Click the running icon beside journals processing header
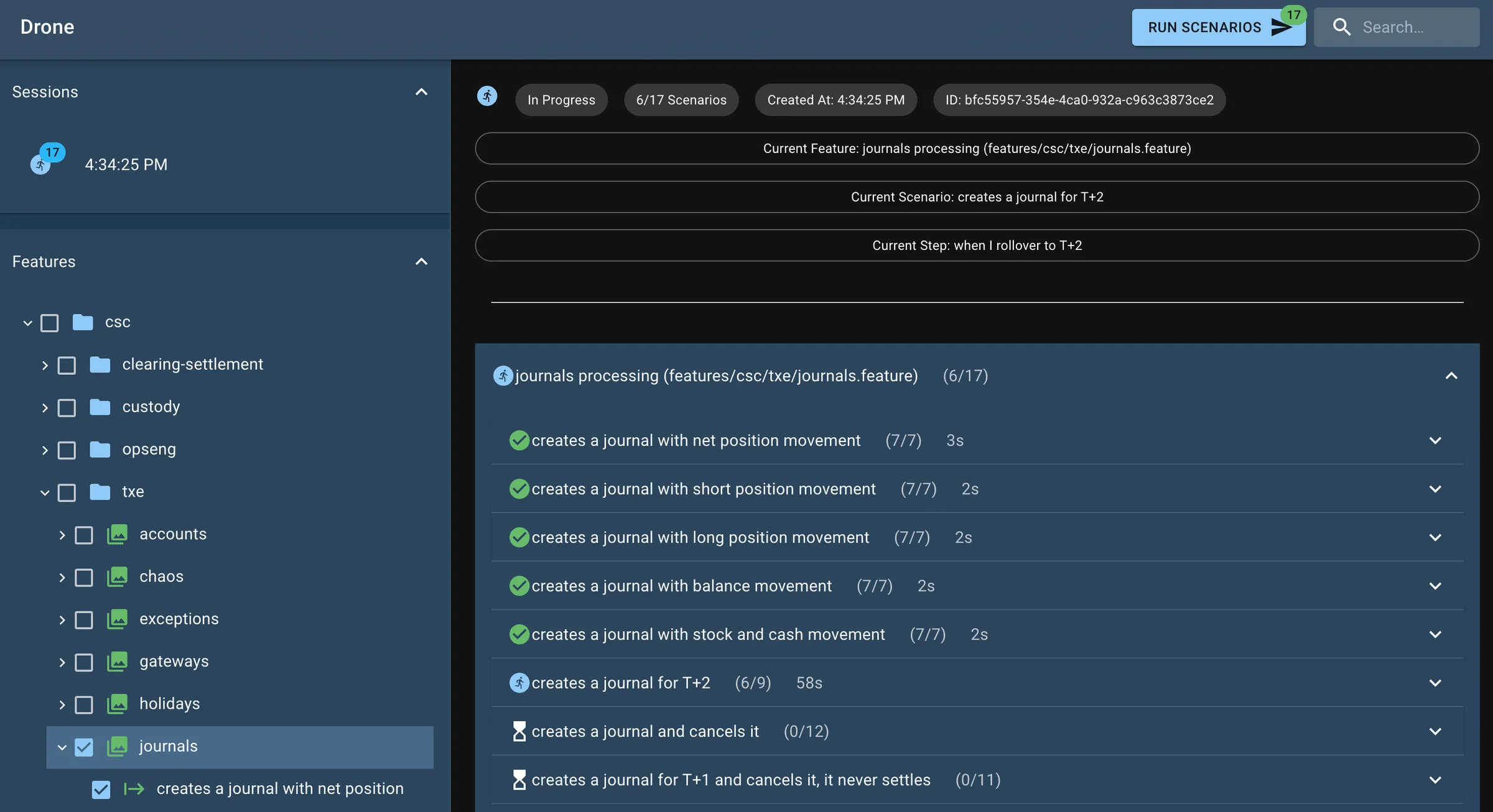 coord(503,376)
